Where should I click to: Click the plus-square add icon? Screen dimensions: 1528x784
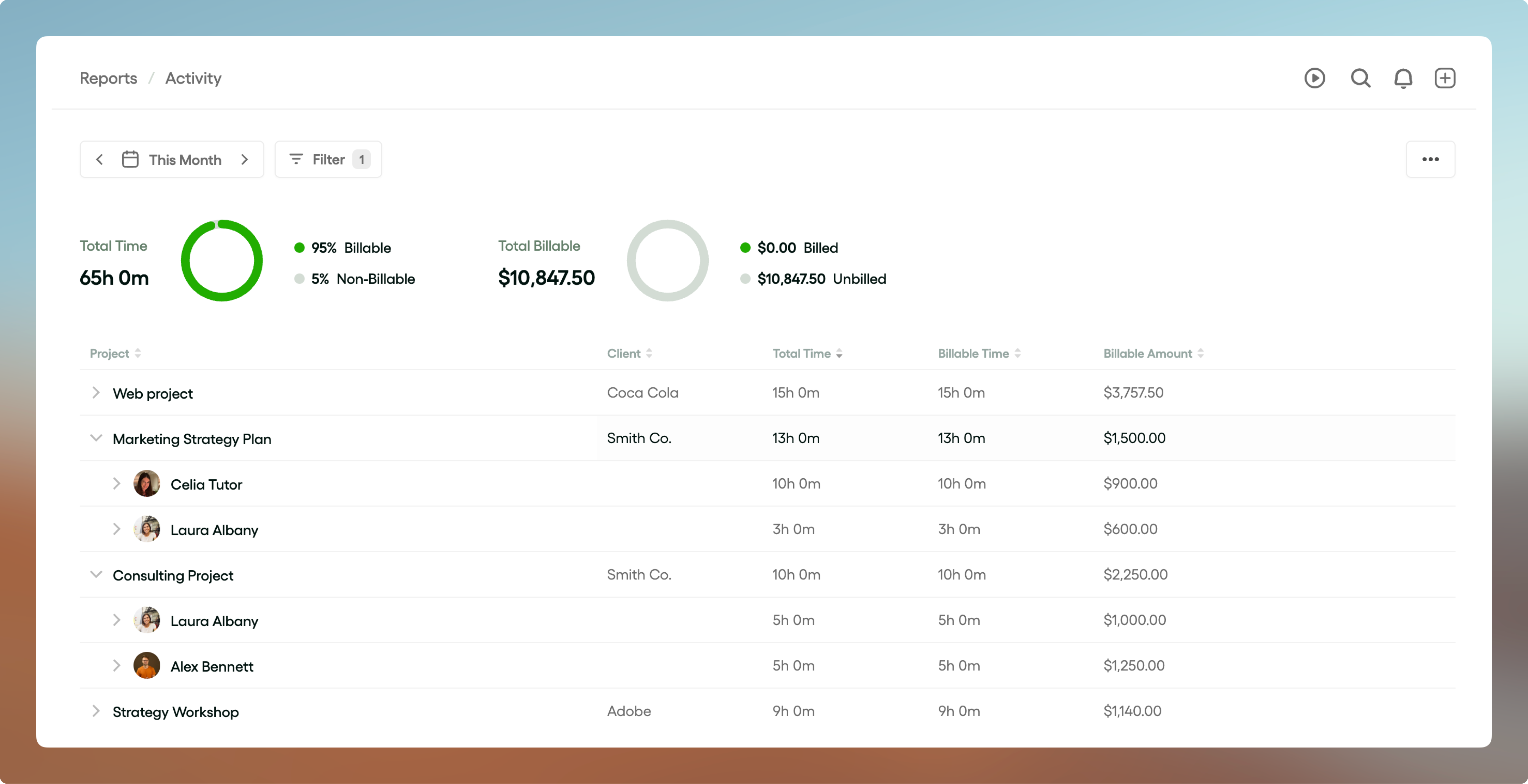[x=1444, y=78]
